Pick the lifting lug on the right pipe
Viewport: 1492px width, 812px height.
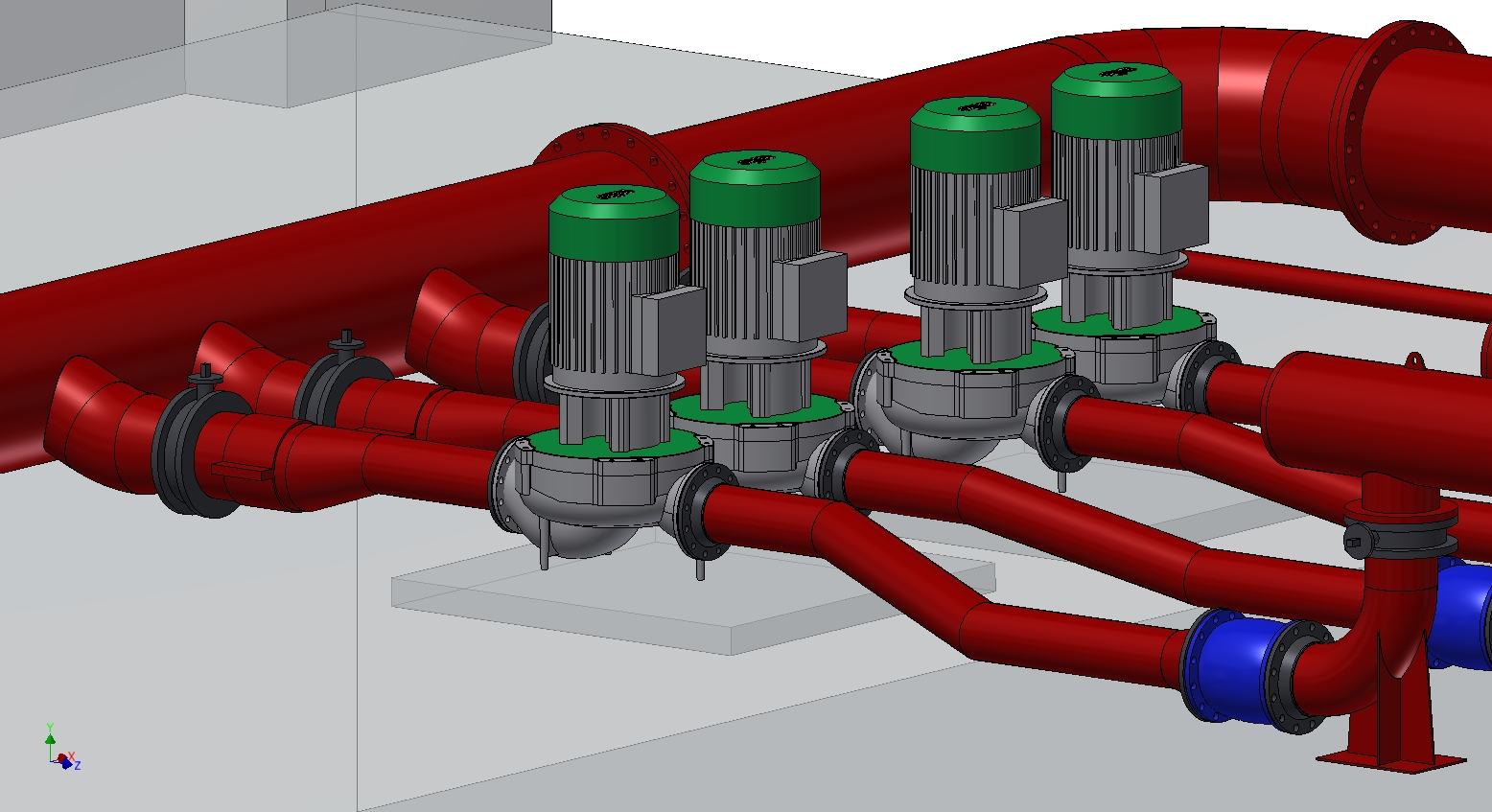[x=1416, y=362]
